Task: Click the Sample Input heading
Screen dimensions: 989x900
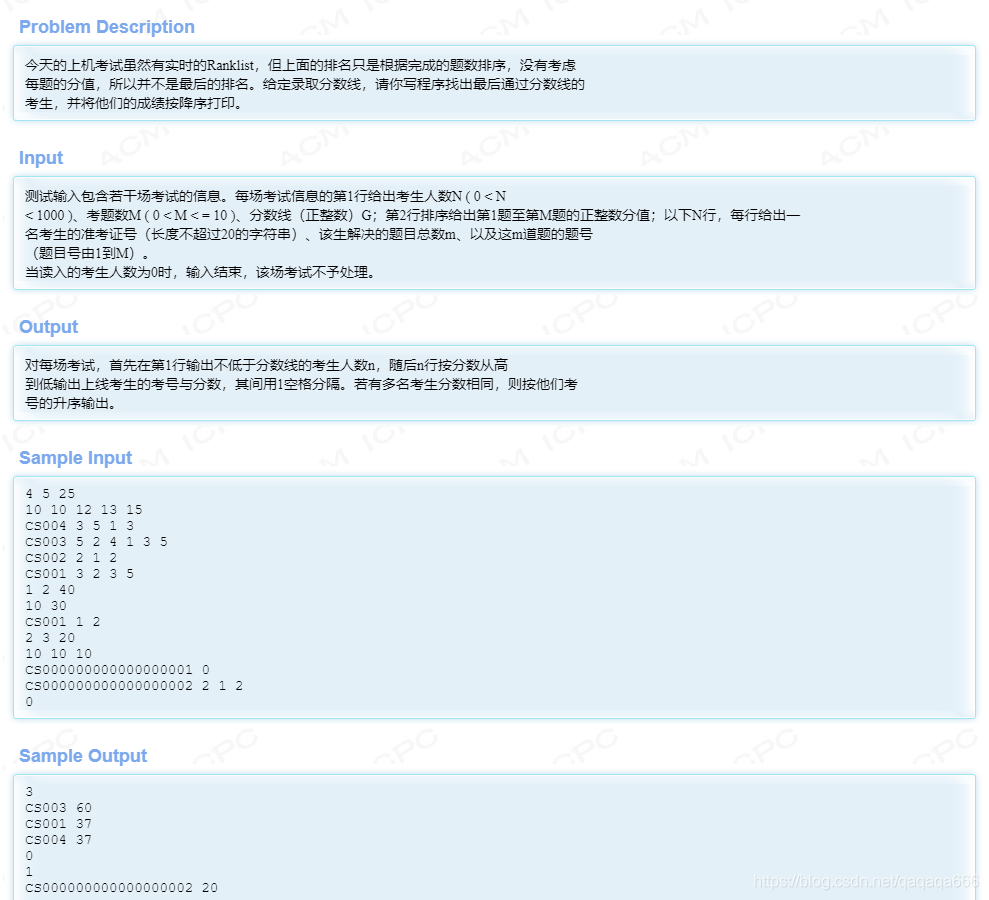Action: [x=76, y=458]
